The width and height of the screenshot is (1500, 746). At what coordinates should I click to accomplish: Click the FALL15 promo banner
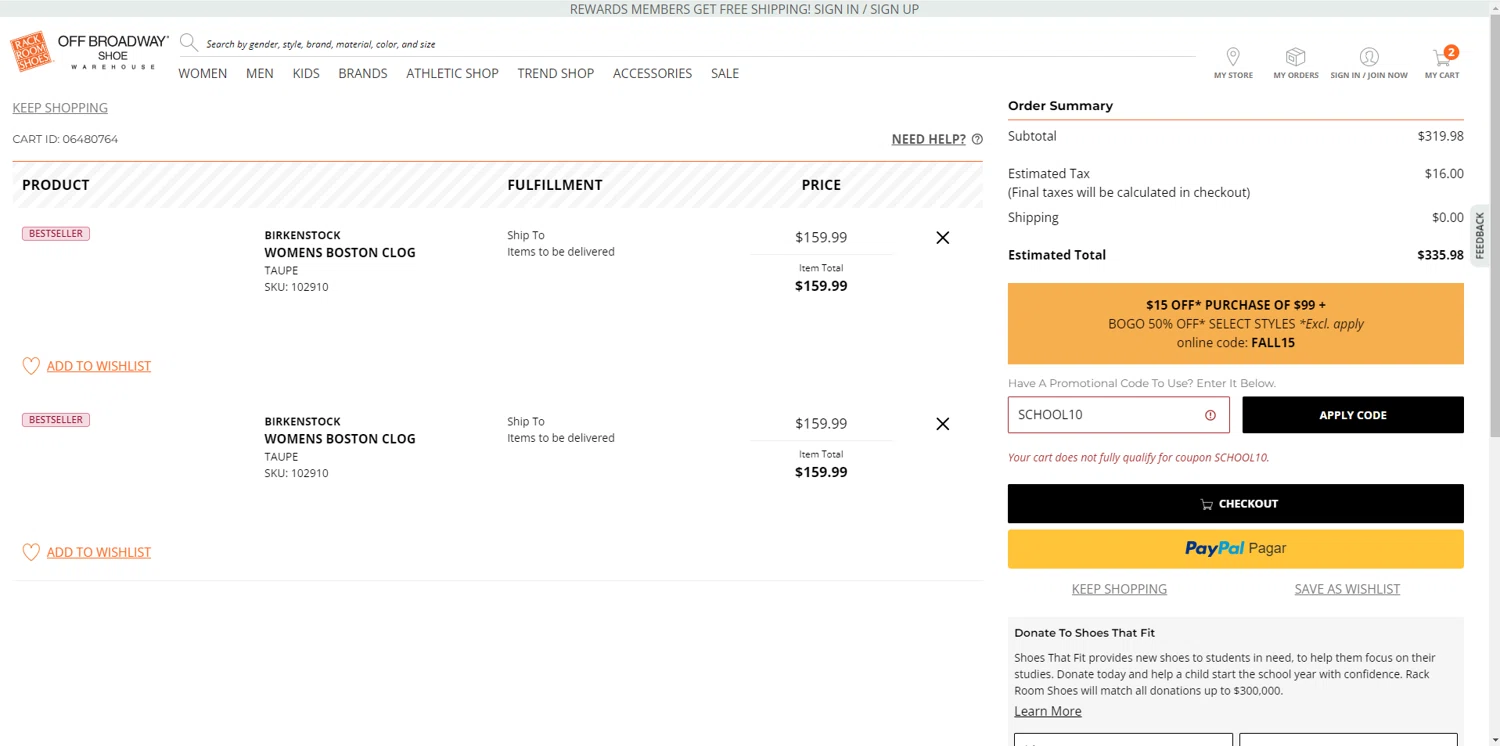click(1236, 324)
